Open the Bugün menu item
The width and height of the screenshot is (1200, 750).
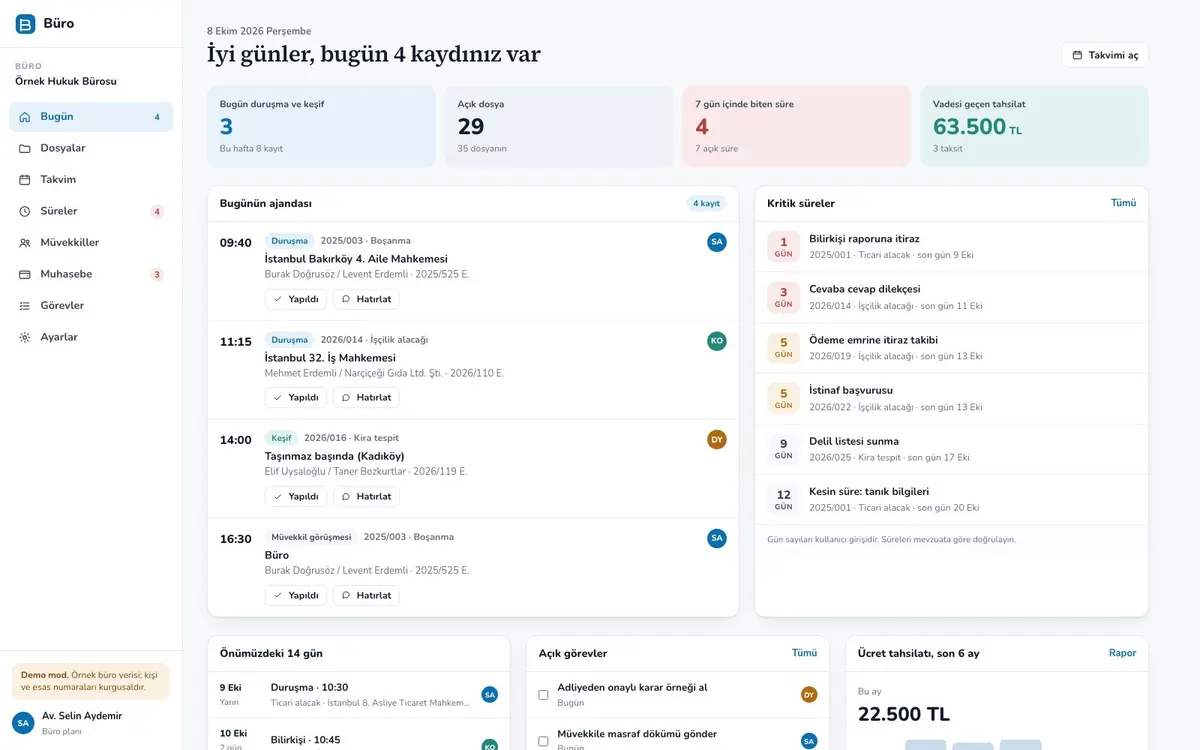point(91,117)
